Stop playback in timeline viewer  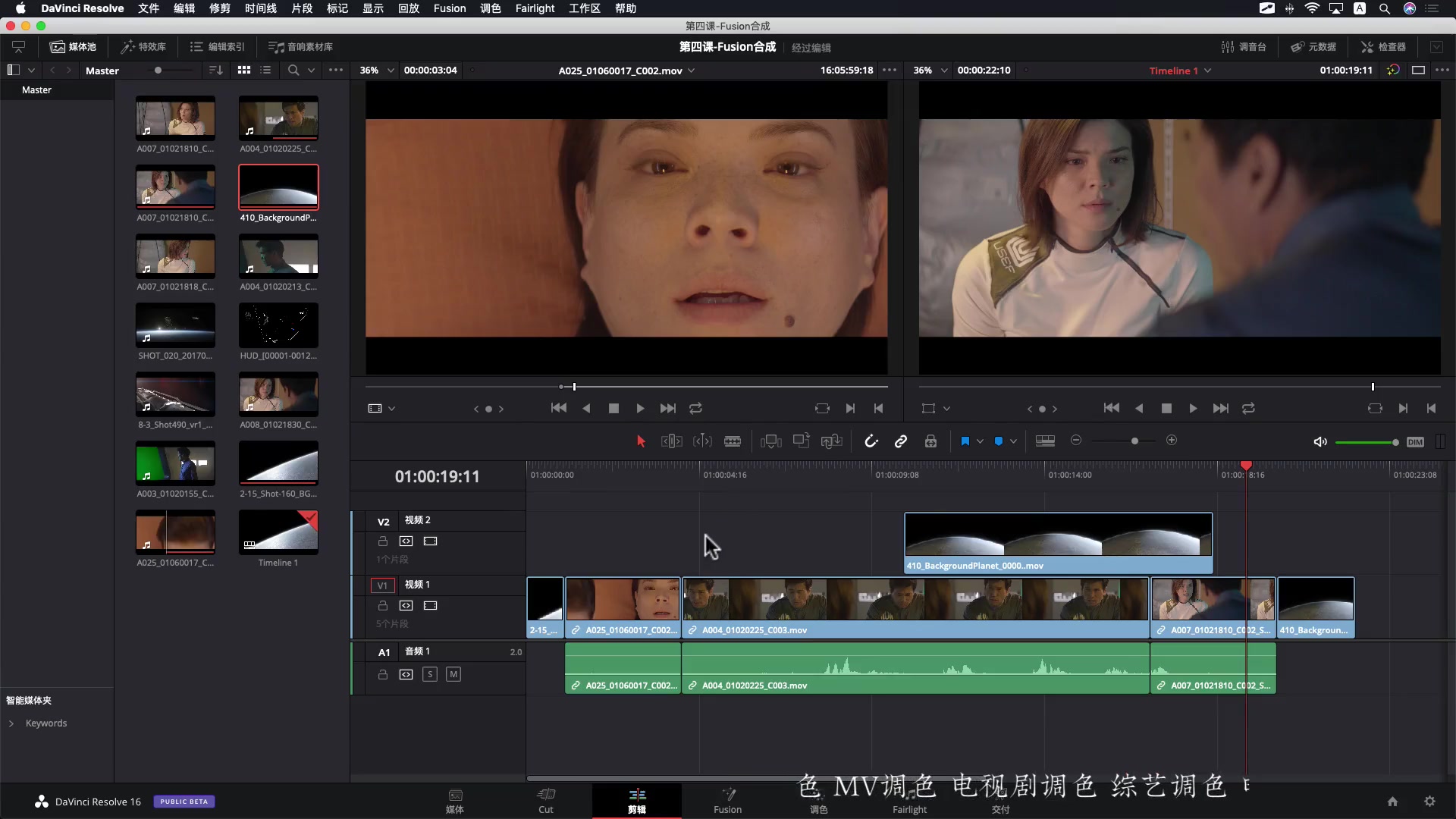click(1166, 409)
